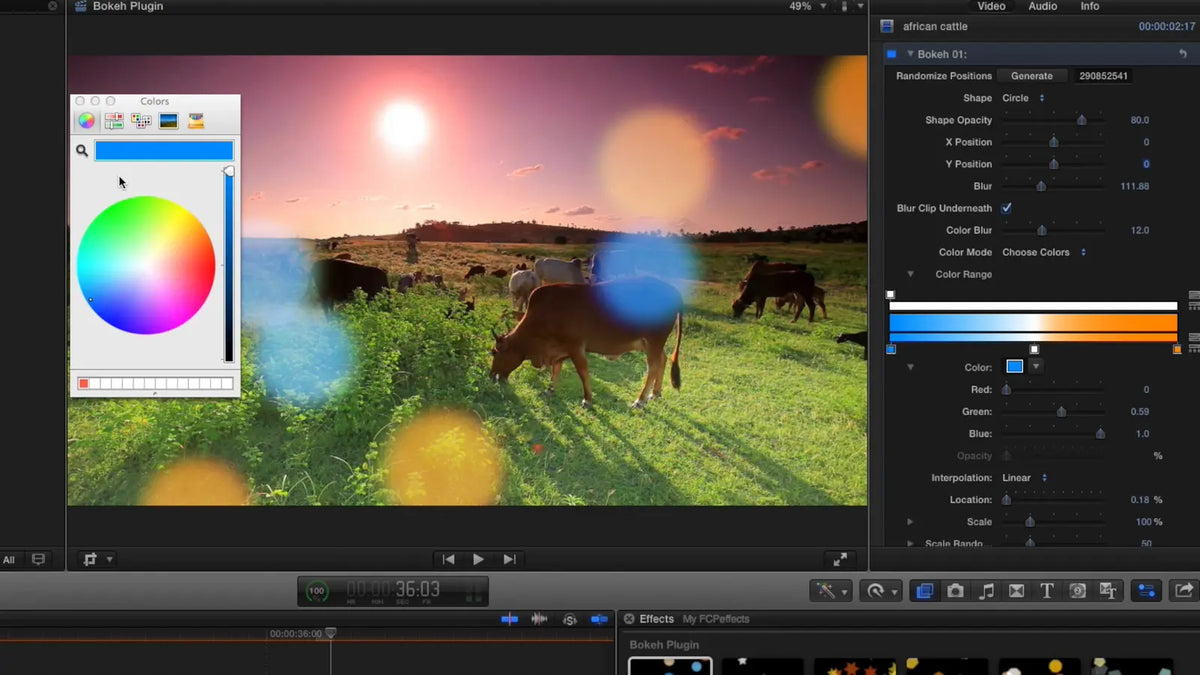Open the Generators browser icon
The width and height of the screenshot is (1200, 675).
point(1078,591)
